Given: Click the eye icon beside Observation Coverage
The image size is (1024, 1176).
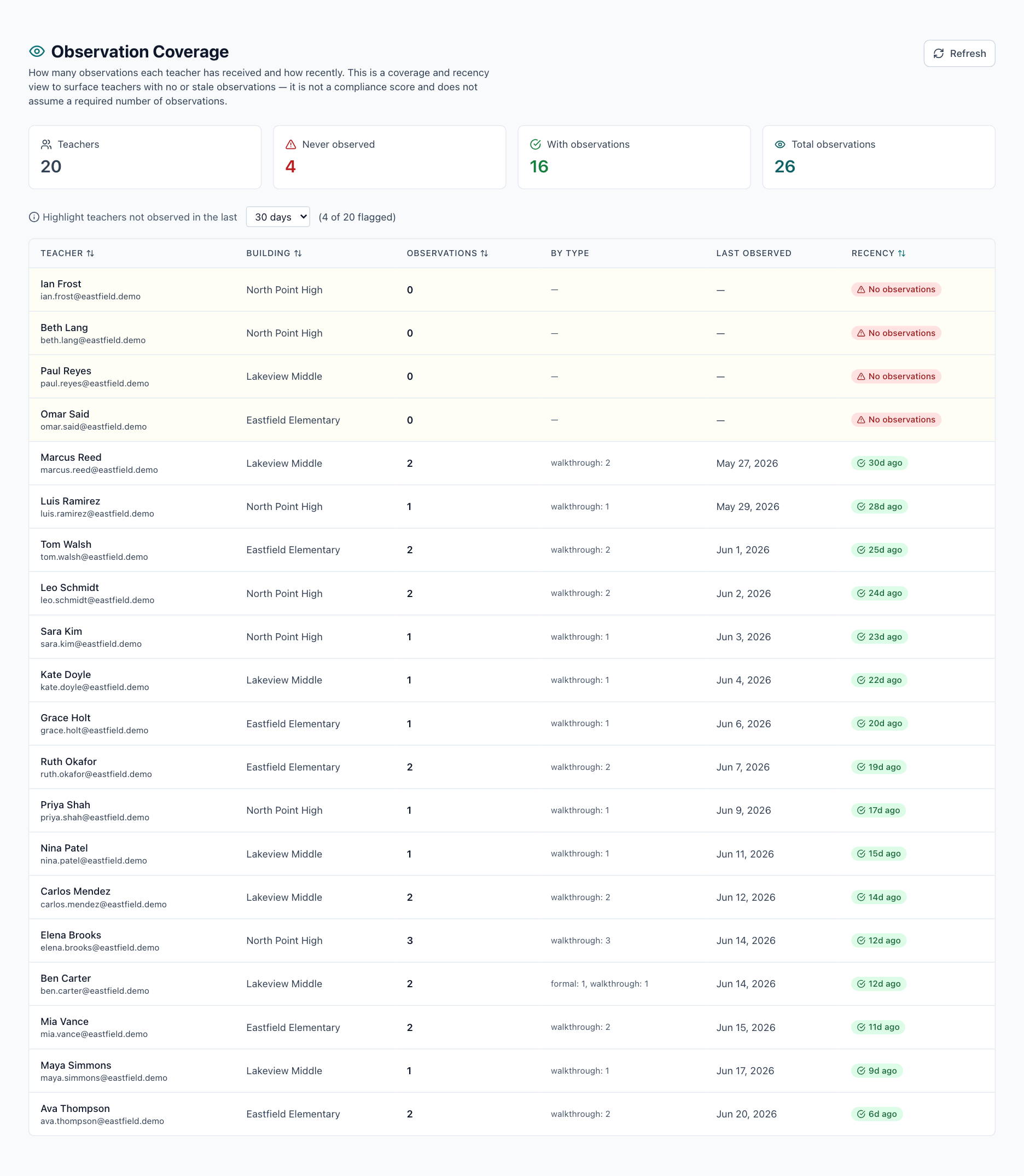Looking at the screenshot, I should pyautogui.click(x=37, y=51).
